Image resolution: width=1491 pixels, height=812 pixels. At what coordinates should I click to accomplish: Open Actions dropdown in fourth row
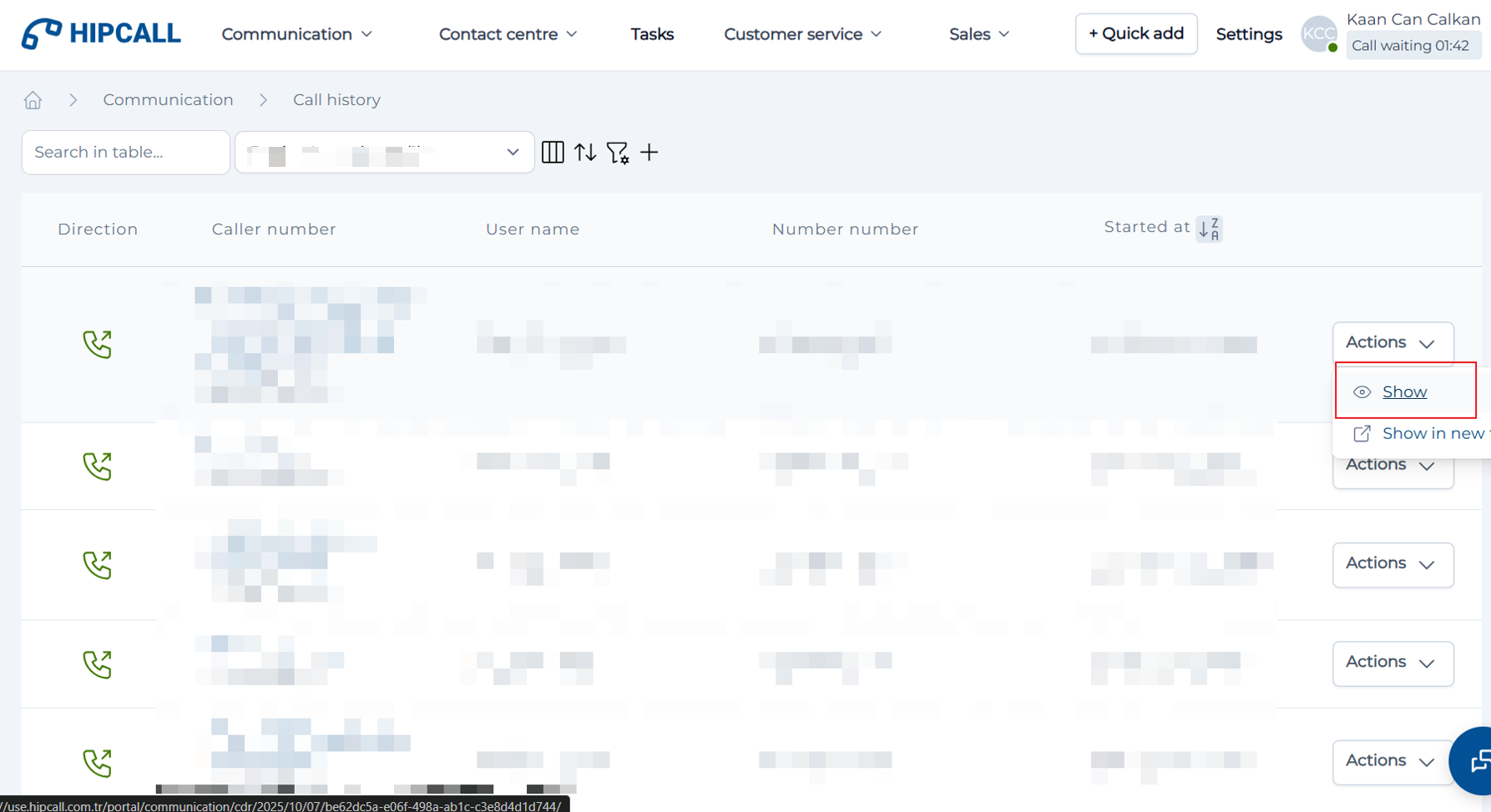point(1392,663)
